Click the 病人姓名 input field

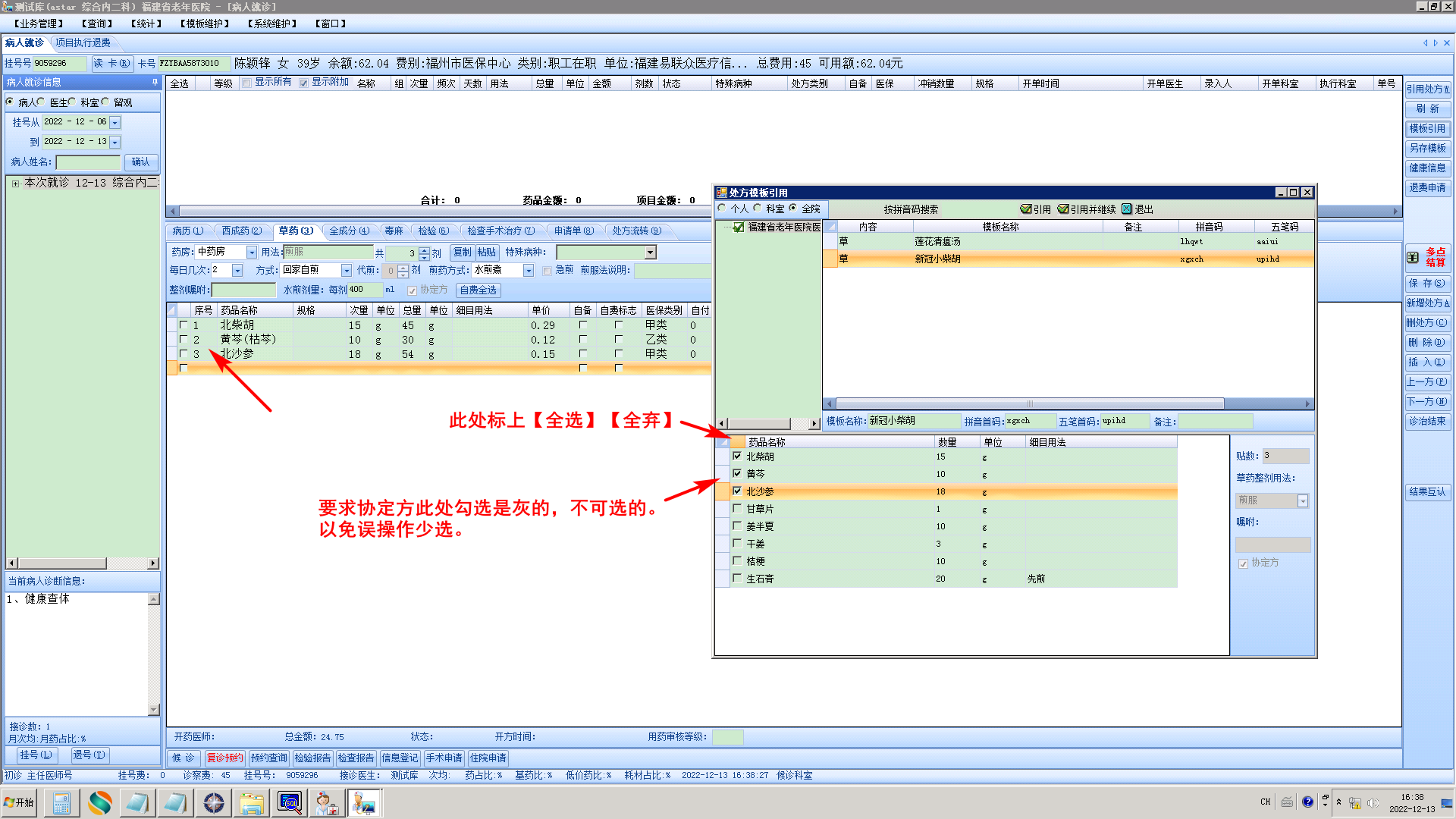[88, 162]
